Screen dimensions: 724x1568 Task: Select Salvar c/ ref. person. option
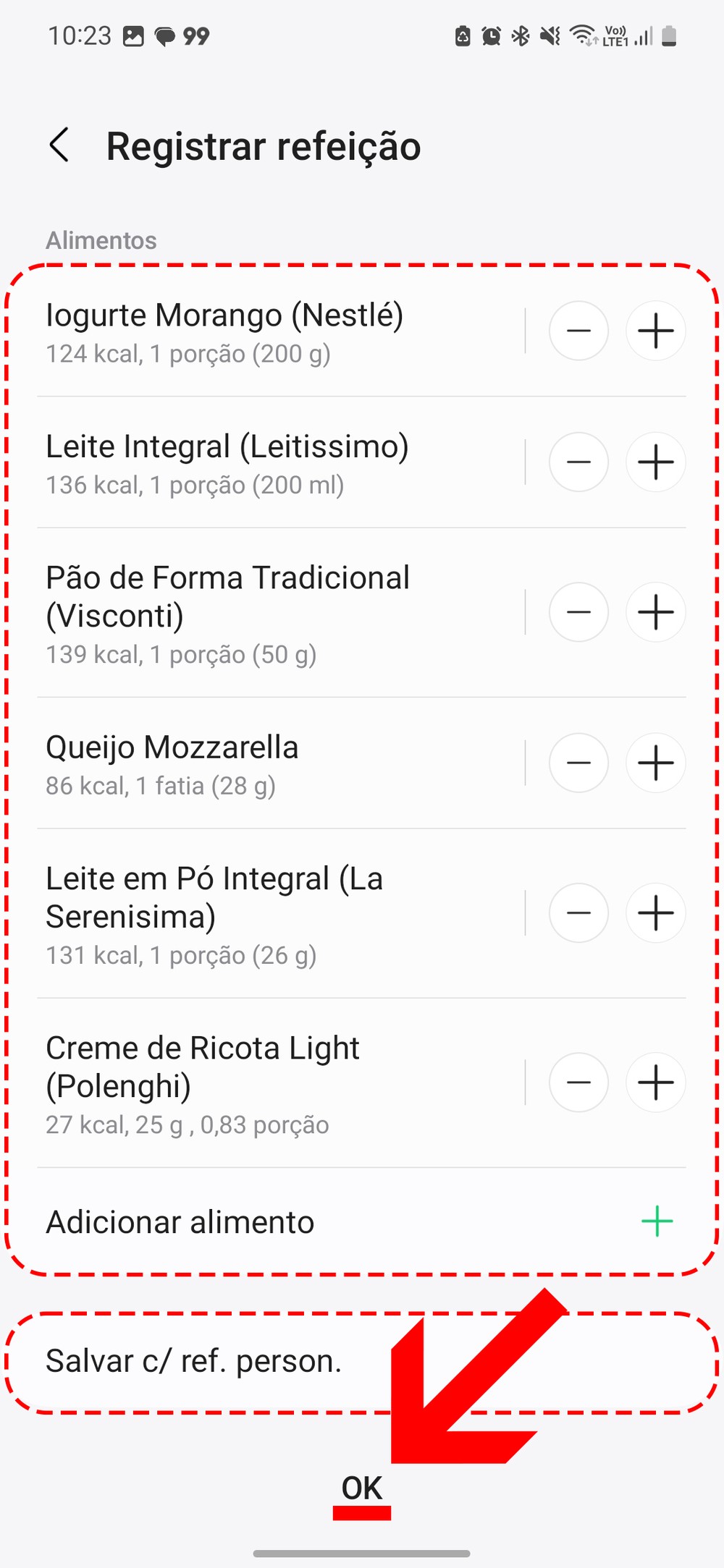click(194, 1361)
